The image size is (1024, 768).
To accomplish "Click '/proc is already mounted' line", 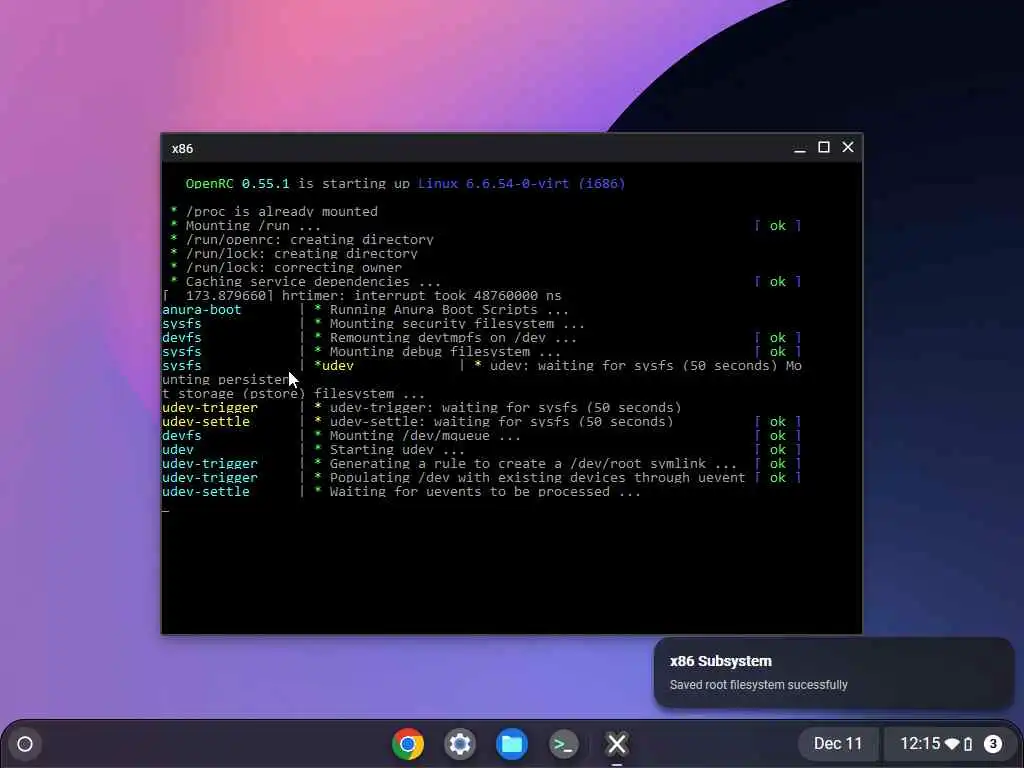I will pyautogui.click(x=281, y=212).
